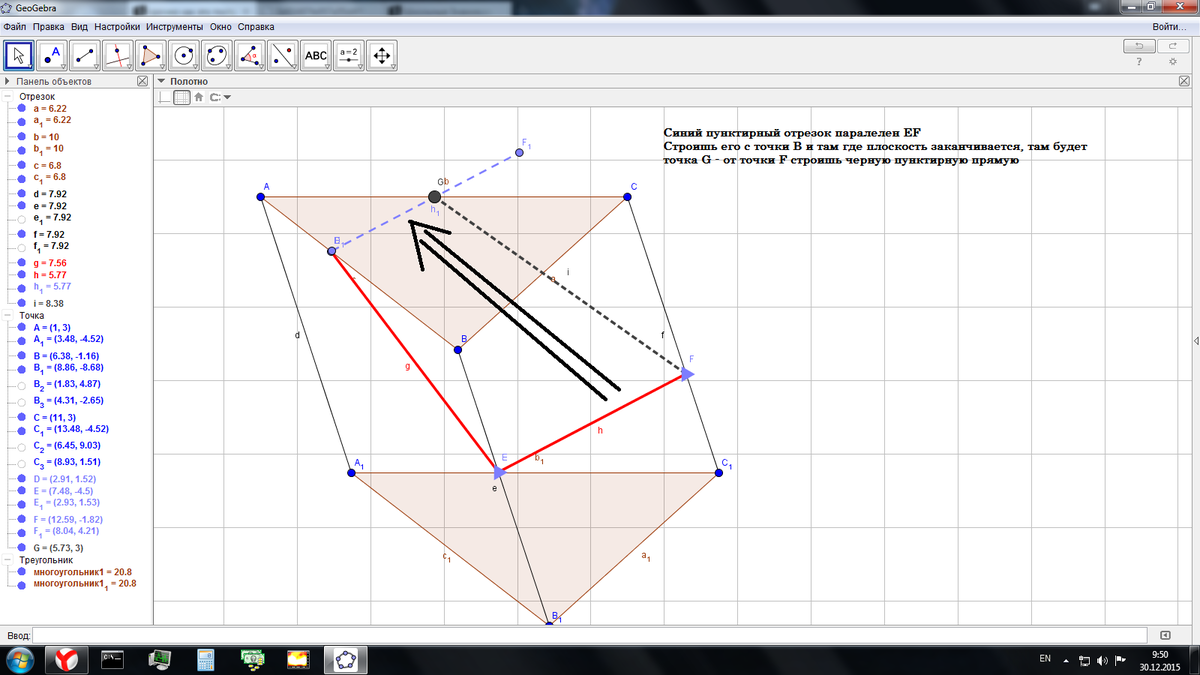Open the Windows Start button
The height and width of the screenshot is (675, 1200).
coord(20,659)
